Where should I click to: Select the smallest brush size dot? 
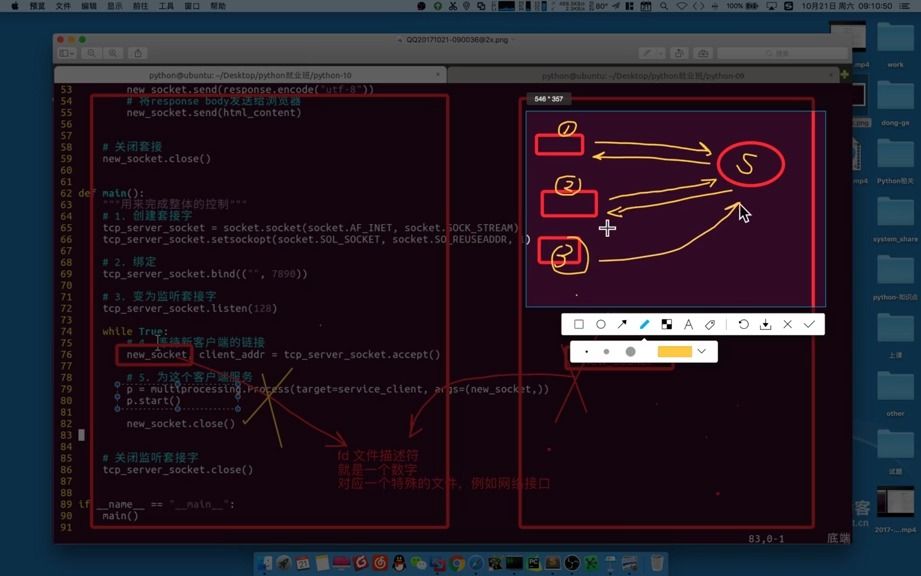[x=587, y=351]
